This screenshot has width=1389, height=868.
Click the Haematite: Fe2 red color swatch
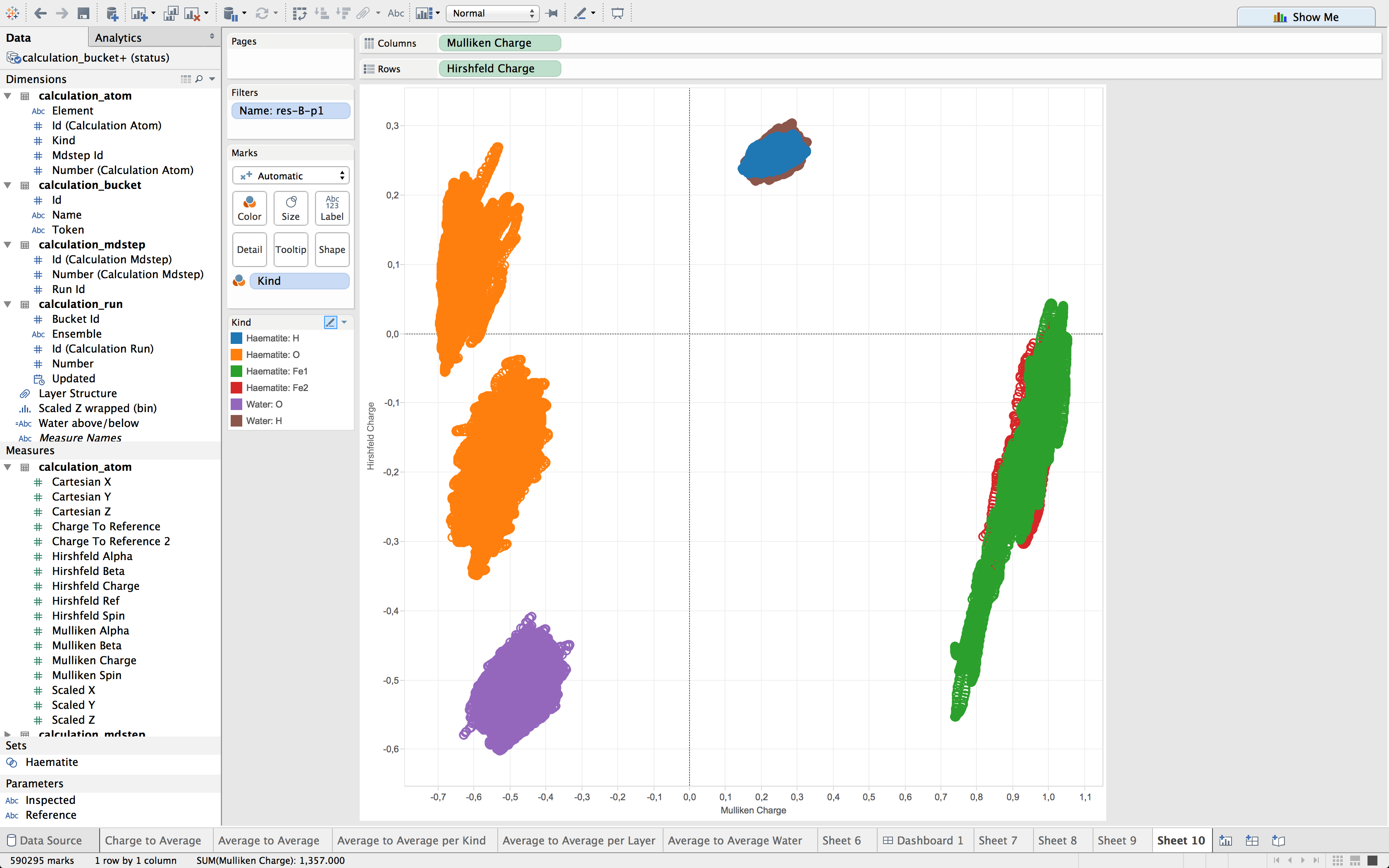(236, 388)
